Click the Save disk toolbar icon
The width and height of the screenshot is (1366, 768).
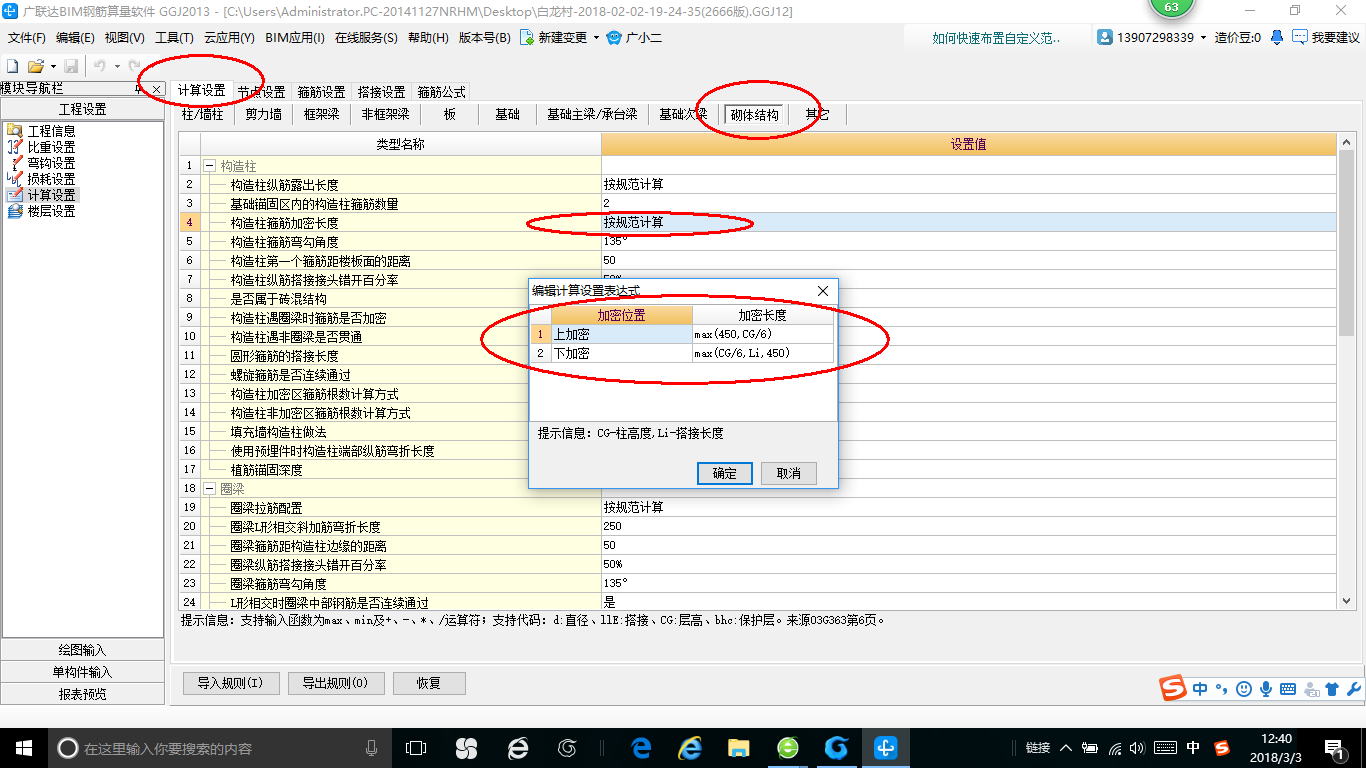point(71,65)
